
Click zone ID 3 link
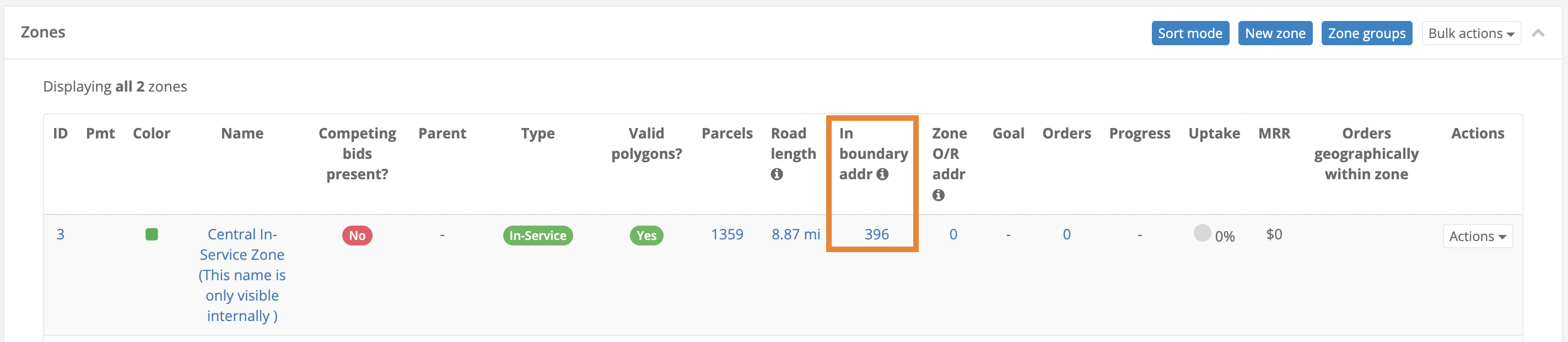(x=60, y=234)
